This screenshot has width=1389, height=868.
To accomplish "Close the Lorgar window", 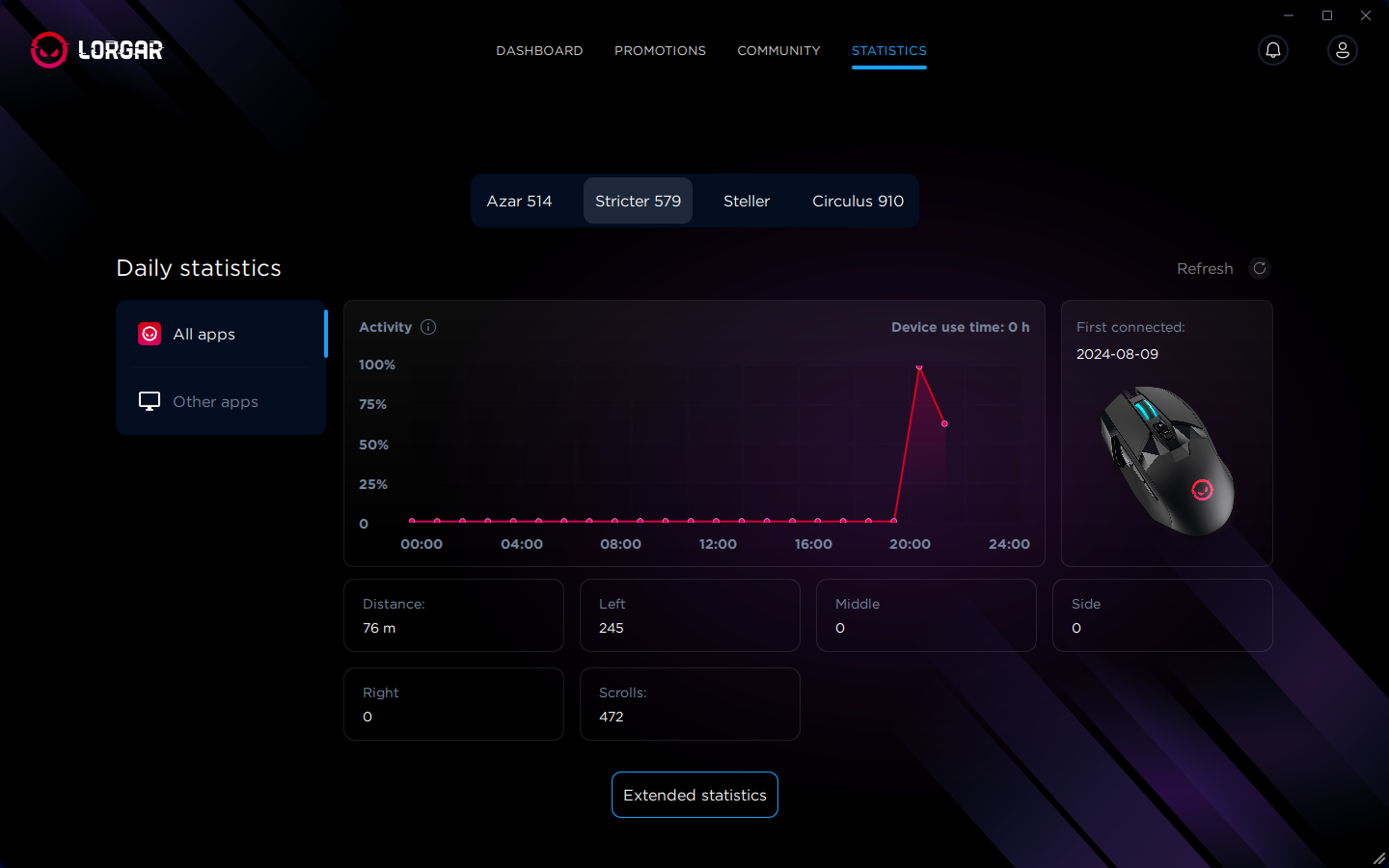I will [1366, 15].
